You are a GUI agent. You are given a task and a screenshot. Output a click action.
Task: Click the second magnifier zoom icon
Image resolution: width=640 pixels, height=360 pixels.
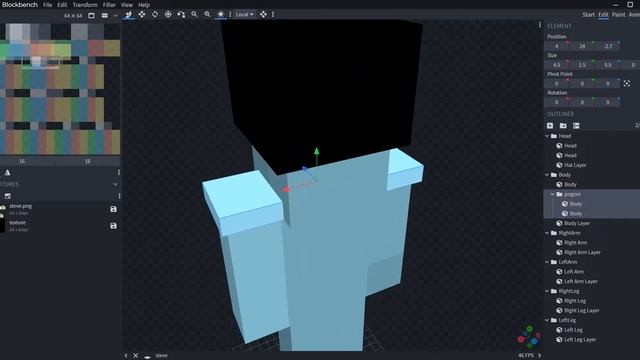coord(207,14)
